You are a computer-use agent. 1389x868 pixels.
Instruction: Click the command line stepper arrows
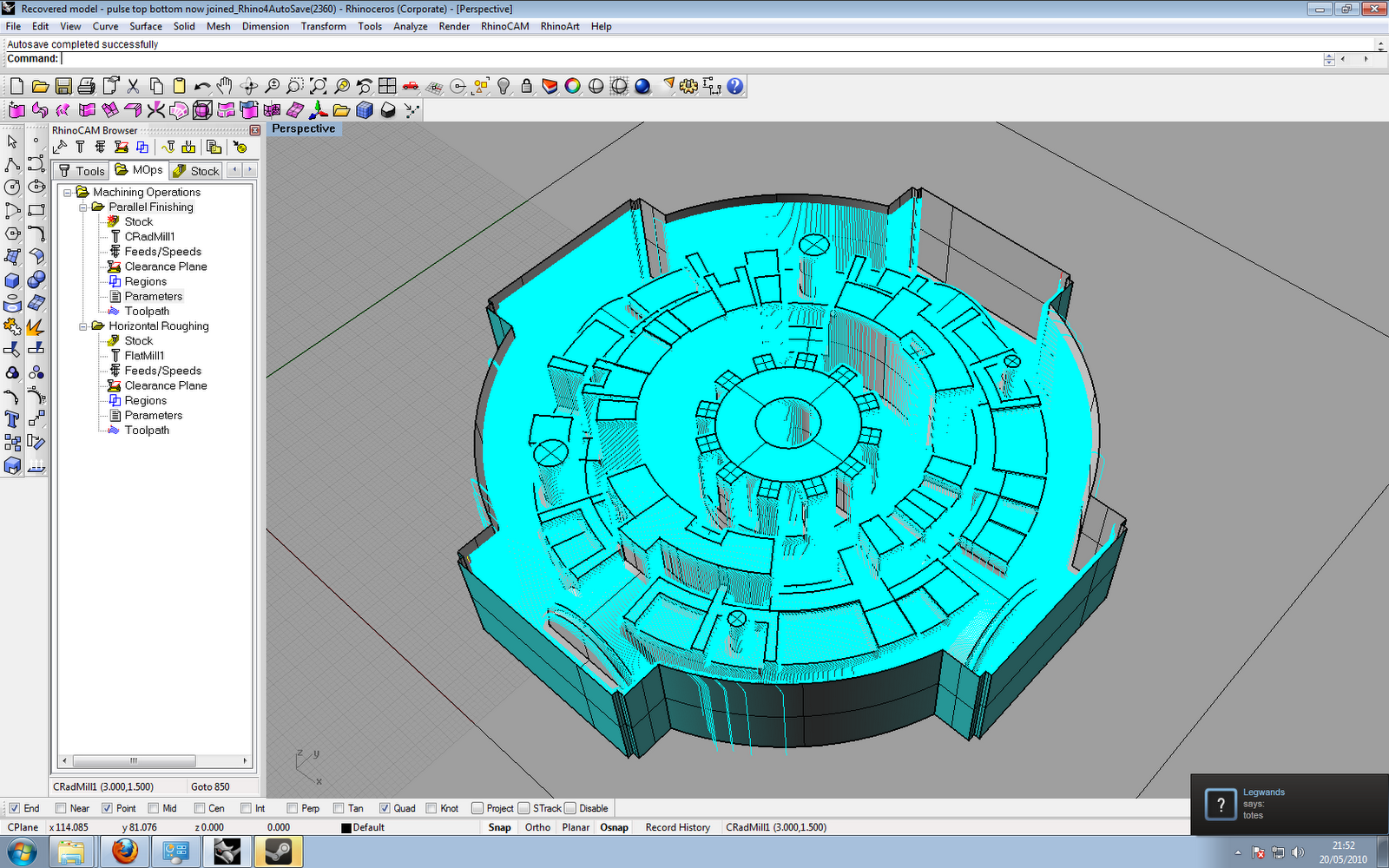[1329, 59]
